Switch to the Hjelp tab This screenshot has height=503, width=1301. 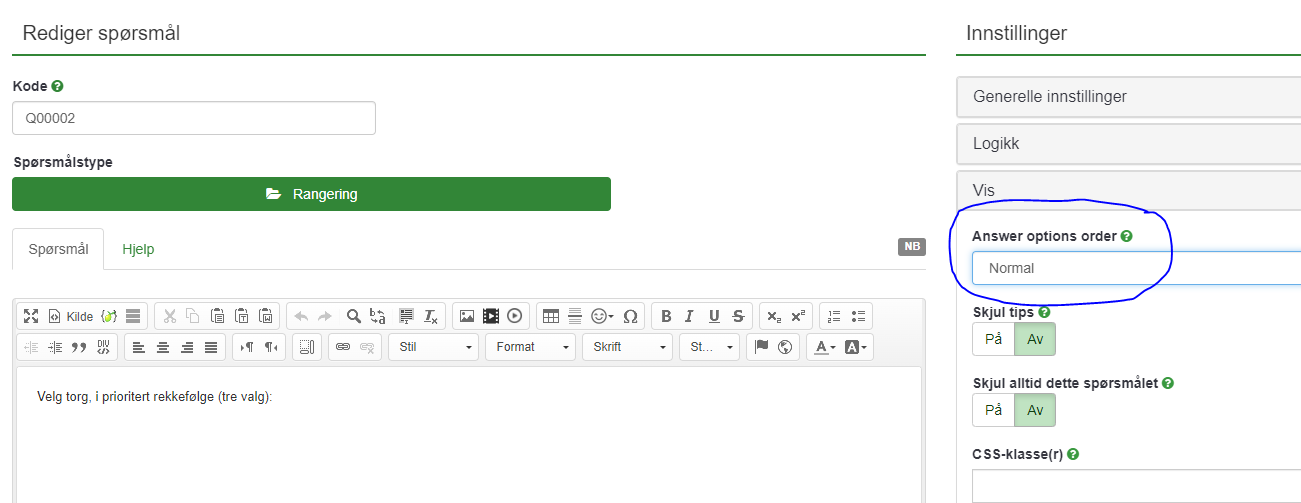pos(138,249)
